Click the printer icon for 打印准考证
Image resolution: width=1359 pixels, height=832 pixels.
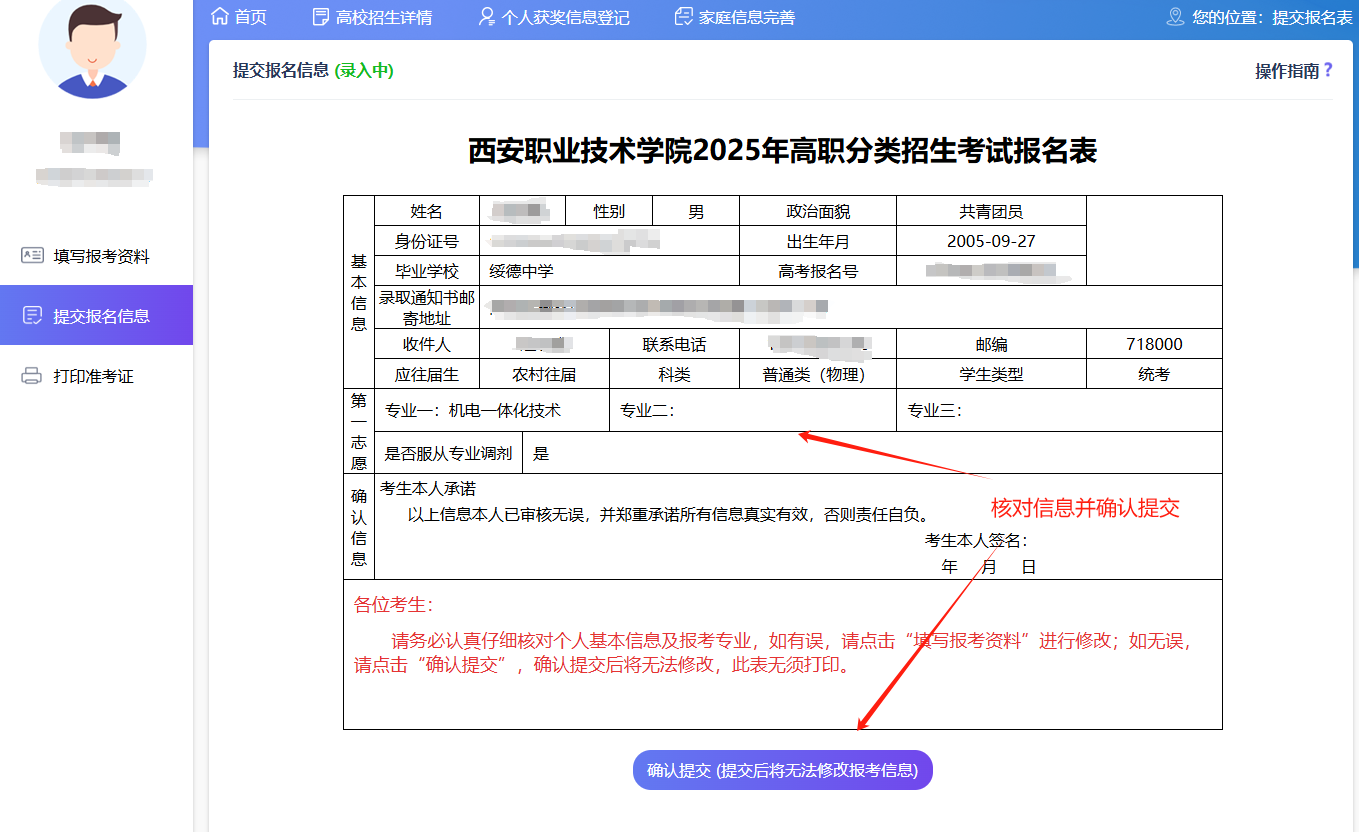click(x=32, y=376)
